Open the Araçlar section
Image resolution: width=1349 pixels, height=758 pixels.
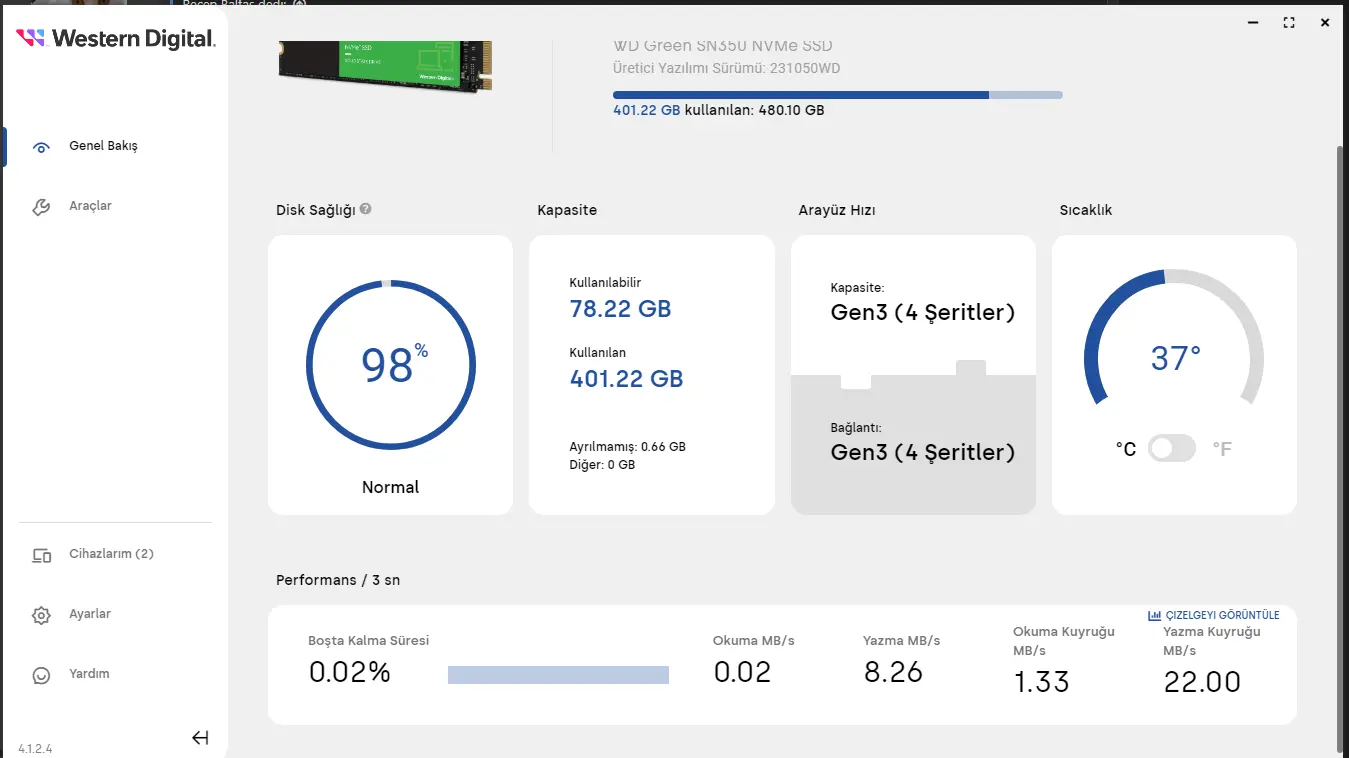click(90, 206)
